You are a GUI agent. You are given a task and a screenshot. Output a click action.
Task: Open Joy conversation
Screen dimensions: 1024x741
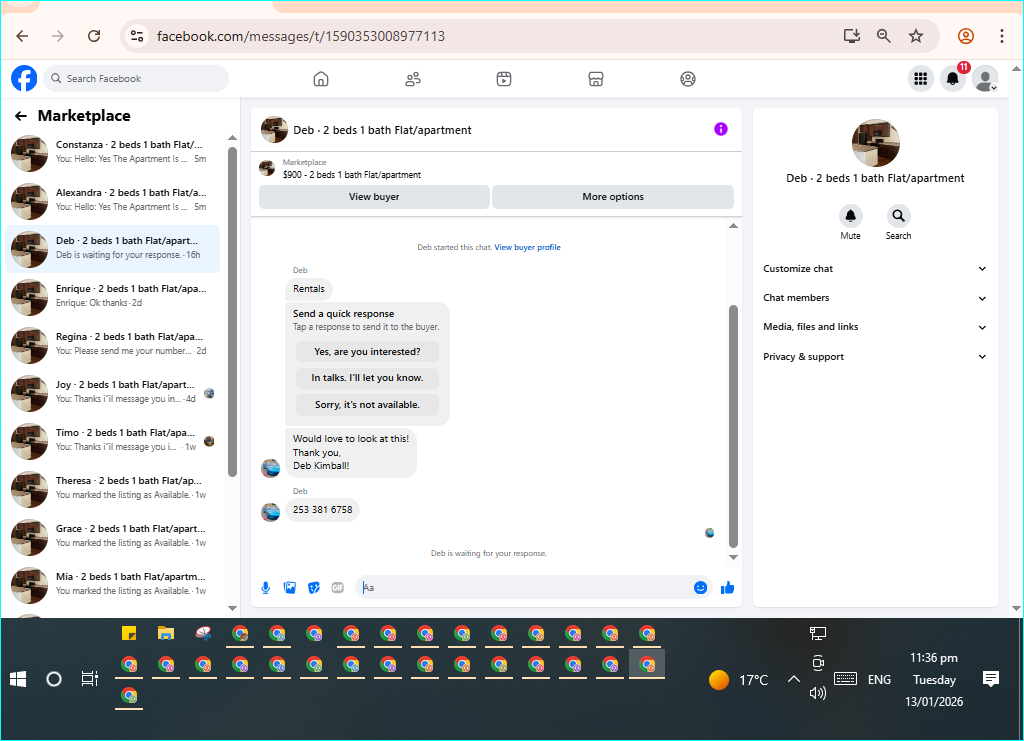tap(113, 392)
